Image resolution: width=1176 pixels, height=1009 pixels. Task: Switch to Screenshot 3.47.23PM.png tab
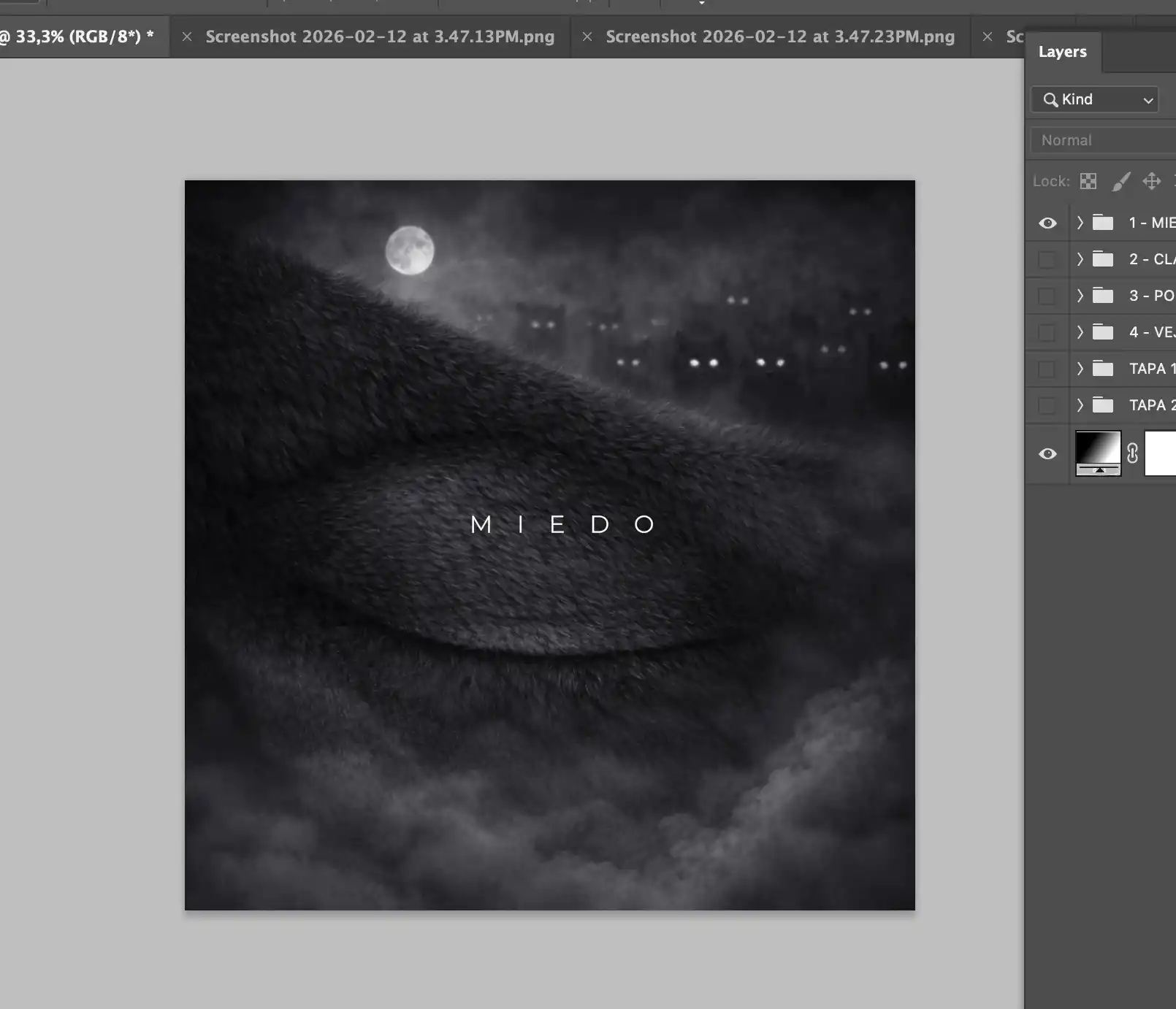[780, 37]
